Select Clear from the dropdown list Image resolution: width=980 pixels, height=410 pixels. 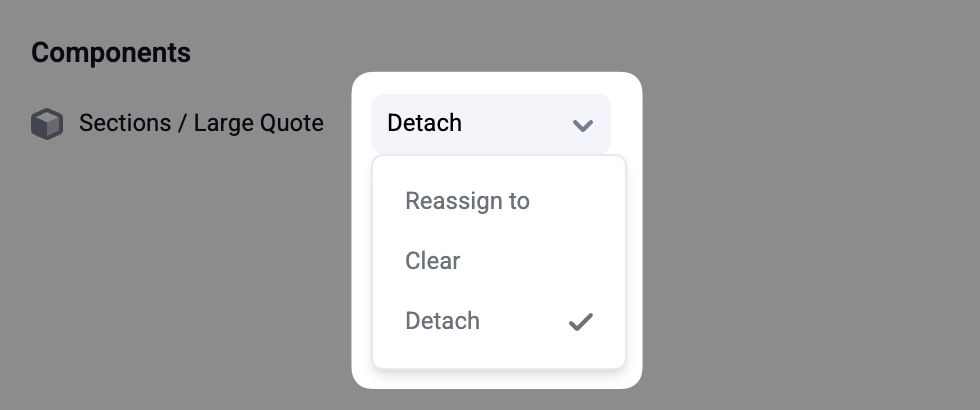click(x=433, y=261)
